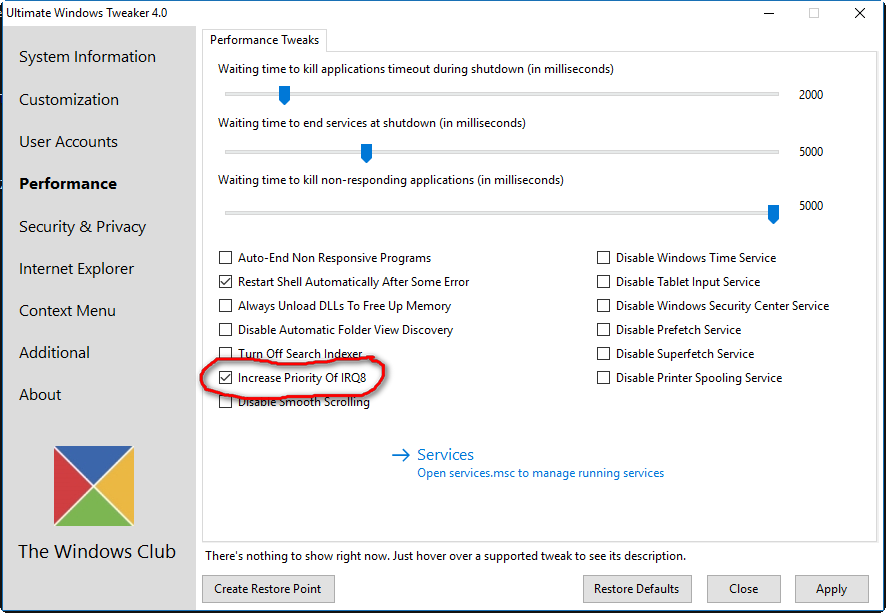886x613 pixels.
Task: Enable Auto-End Non Responsive Programs
Action: [225, 258]
